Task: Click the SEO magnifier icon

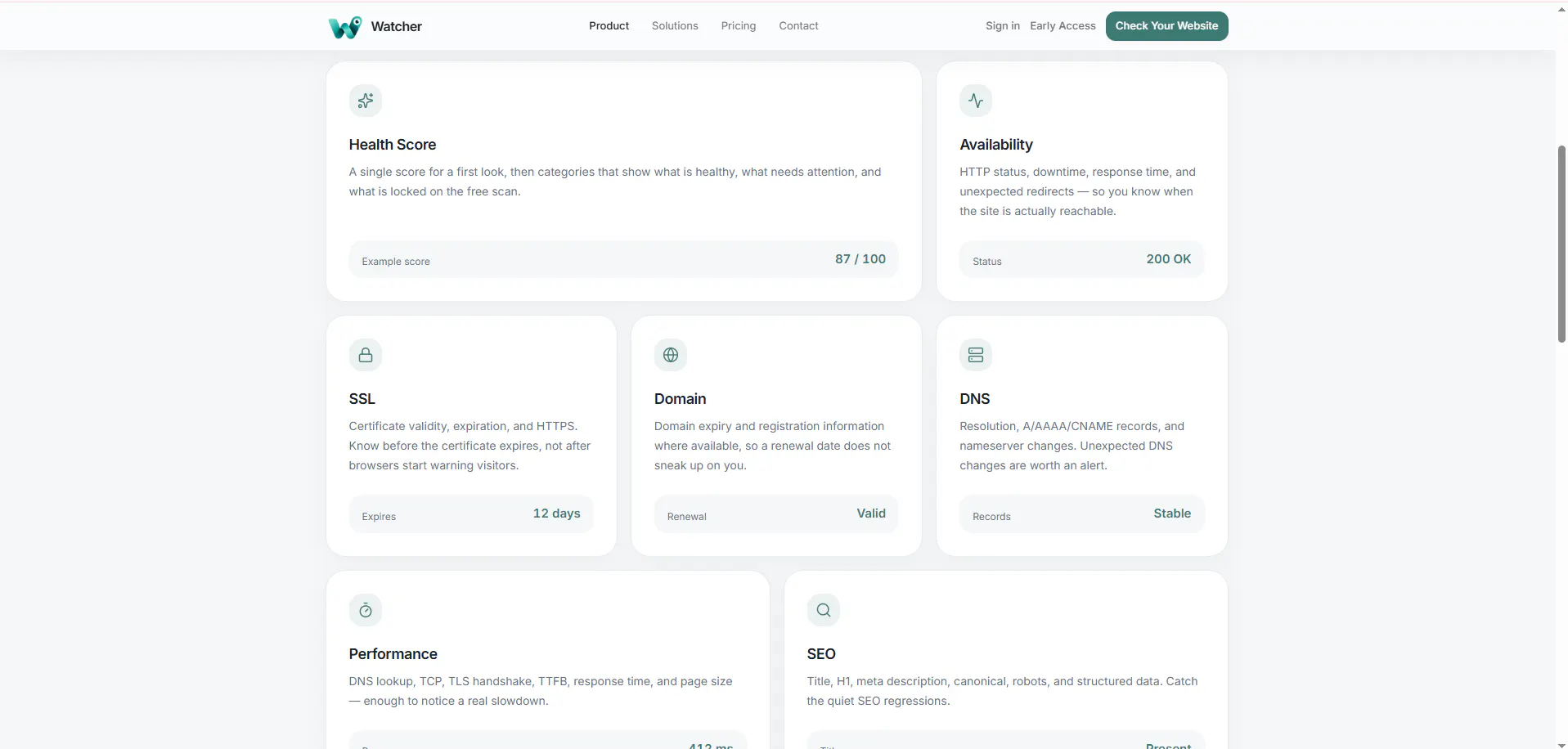Action: click(x=824, y=610)
